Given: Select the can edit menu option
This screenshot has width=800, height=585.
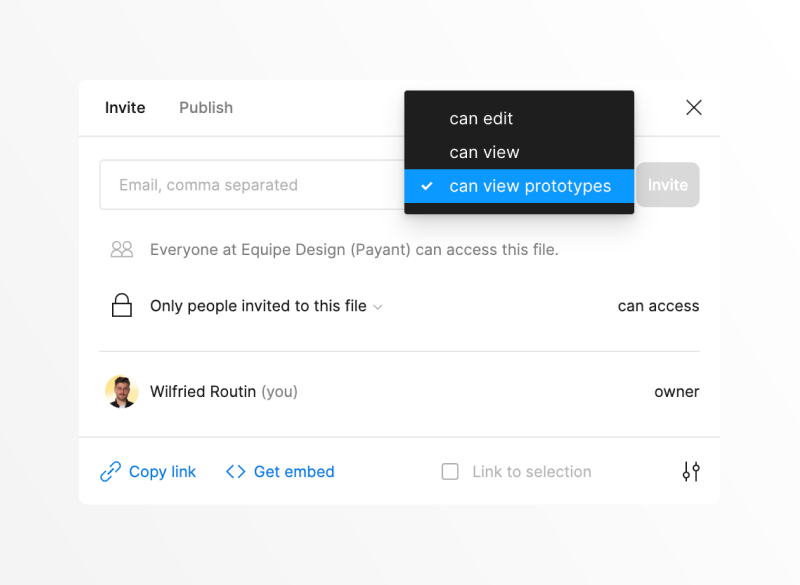Looking at the screenshot, I should tap(481, 118).
